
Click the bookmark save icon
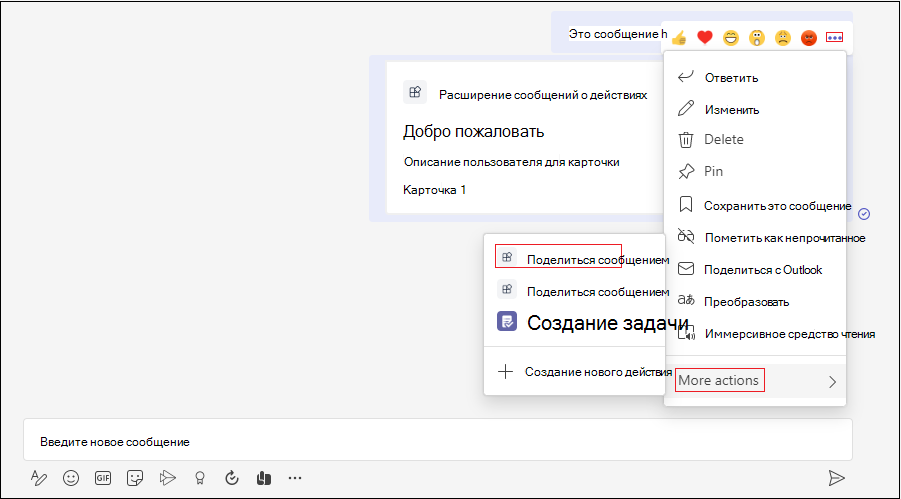(x=686, y=205)
